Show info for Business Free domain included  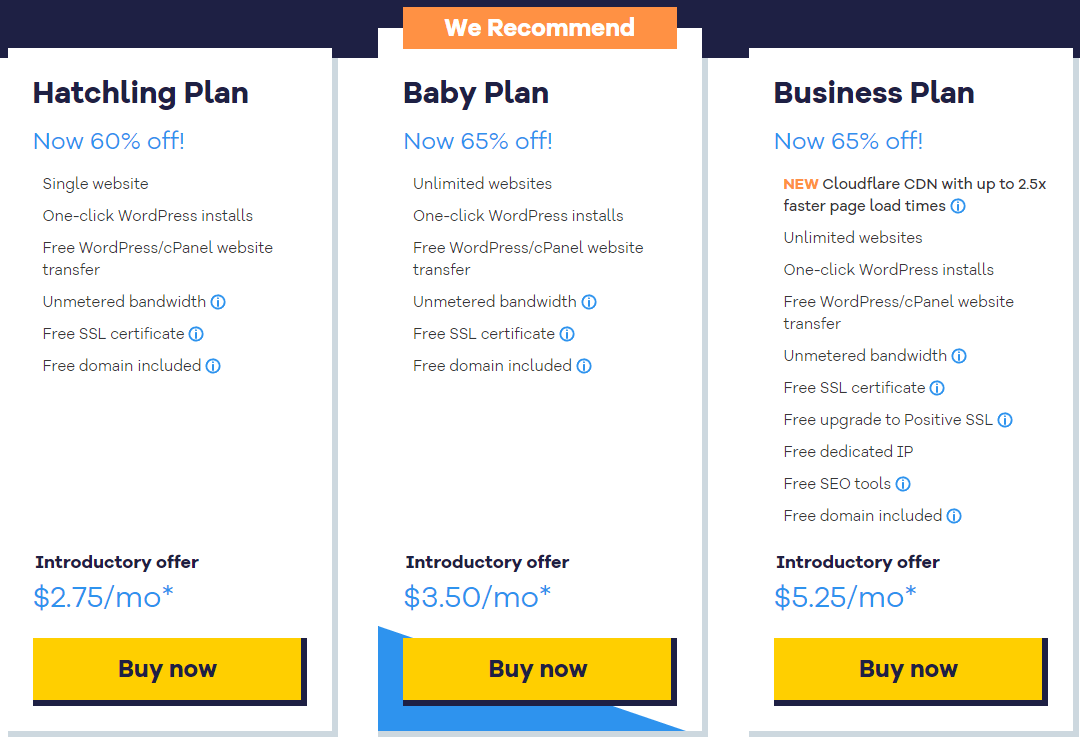954,516
